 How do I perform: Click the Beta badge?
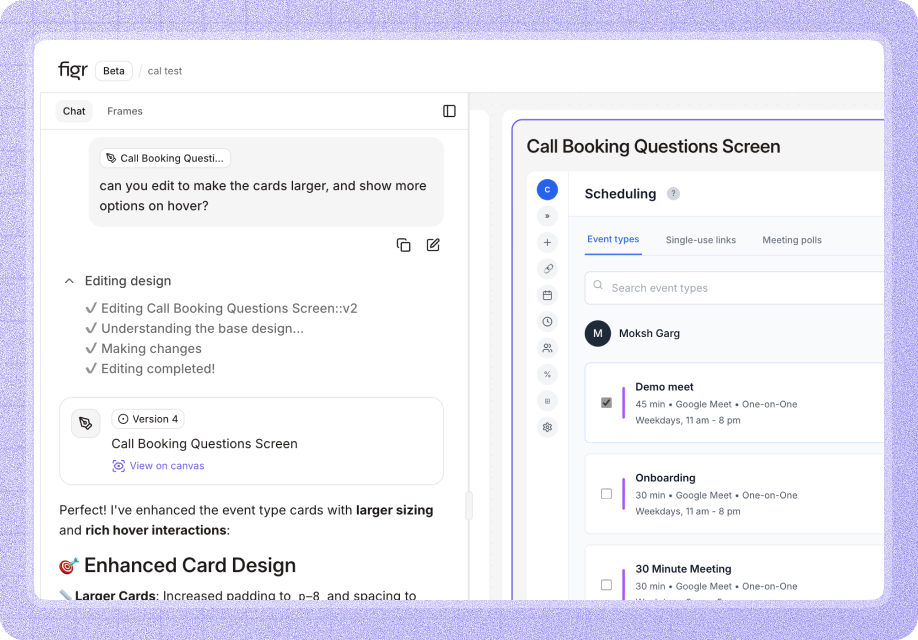pos(114,71)
